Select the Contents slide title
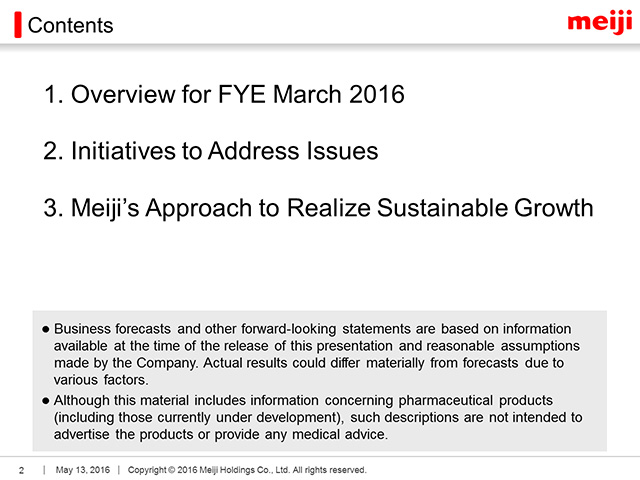The image size is (640, 480). pyautogui.click(x=70, y=25)
